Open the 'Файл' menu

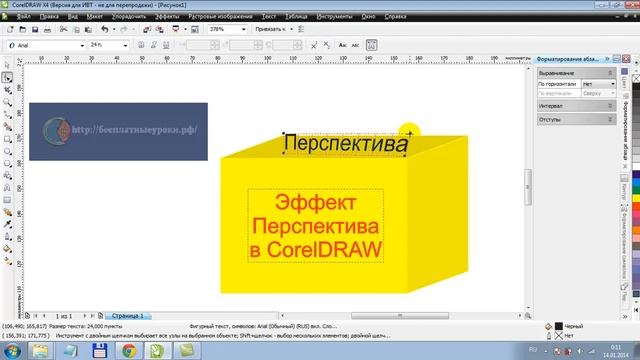pos(24,16)
